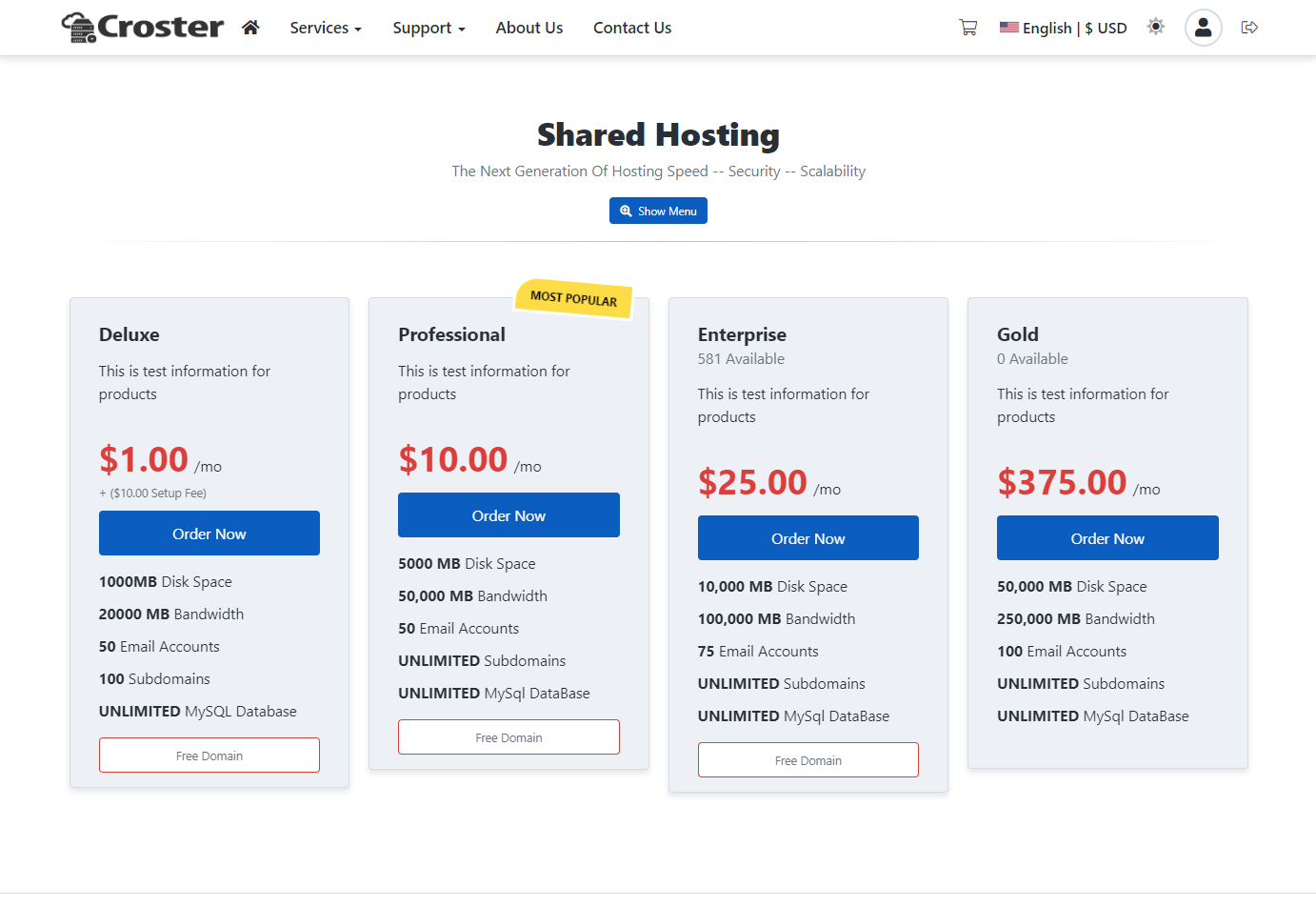Order the Gold hosting plan
The width and height of the screenshot is (1316, 907).
coord(1107,538)
